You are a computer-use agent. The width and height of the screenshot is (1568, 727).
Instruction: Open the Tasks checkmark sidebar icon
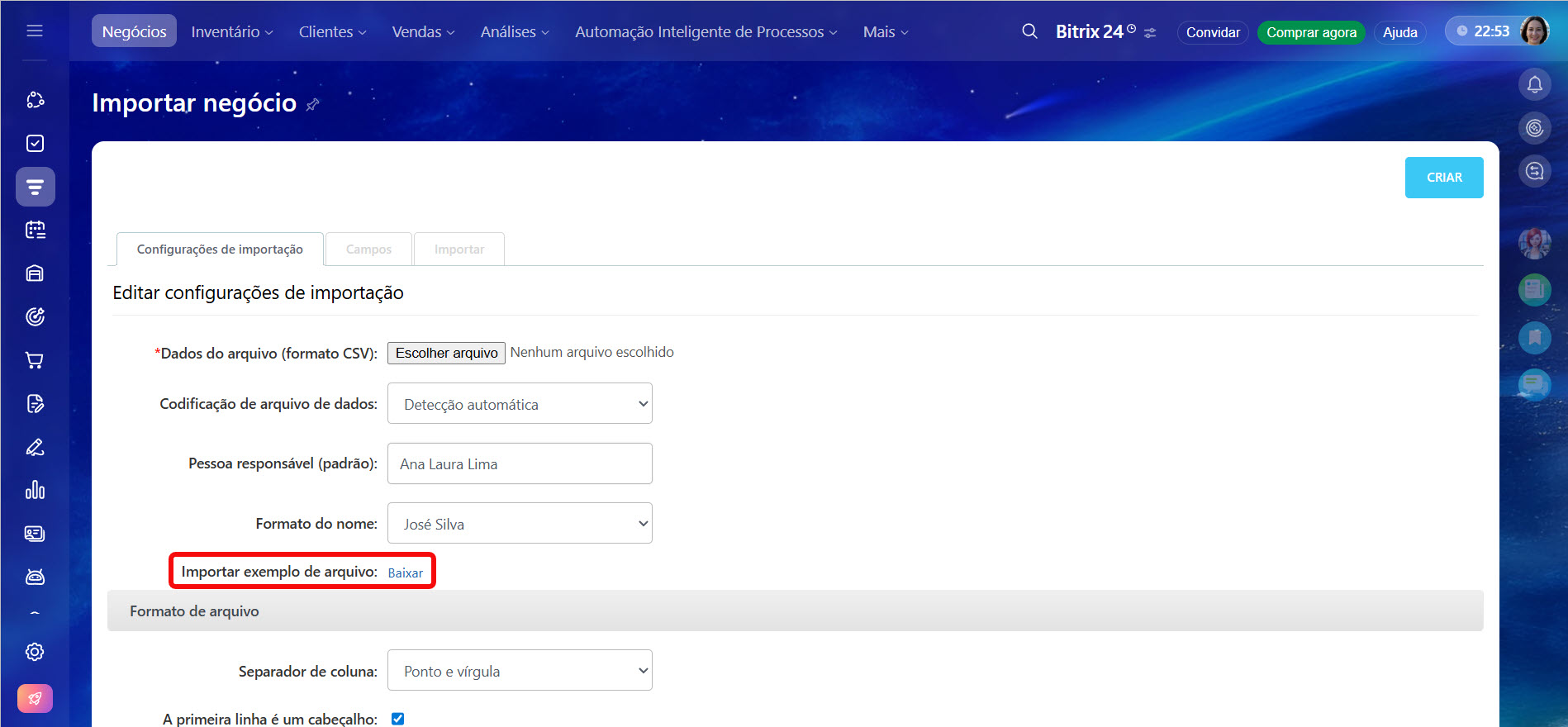[x=35, y=144]
